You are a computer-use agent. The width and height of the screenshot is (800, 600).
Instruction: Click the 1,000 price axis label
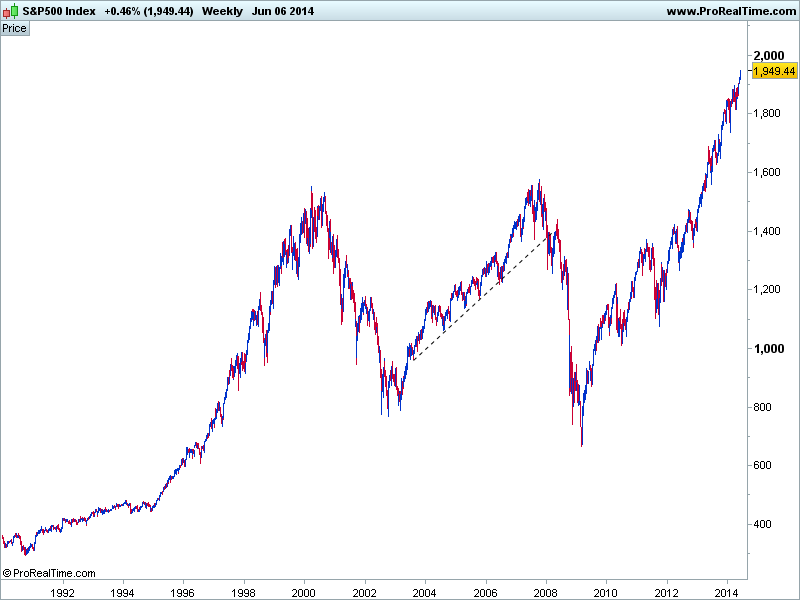coord(769,348)
